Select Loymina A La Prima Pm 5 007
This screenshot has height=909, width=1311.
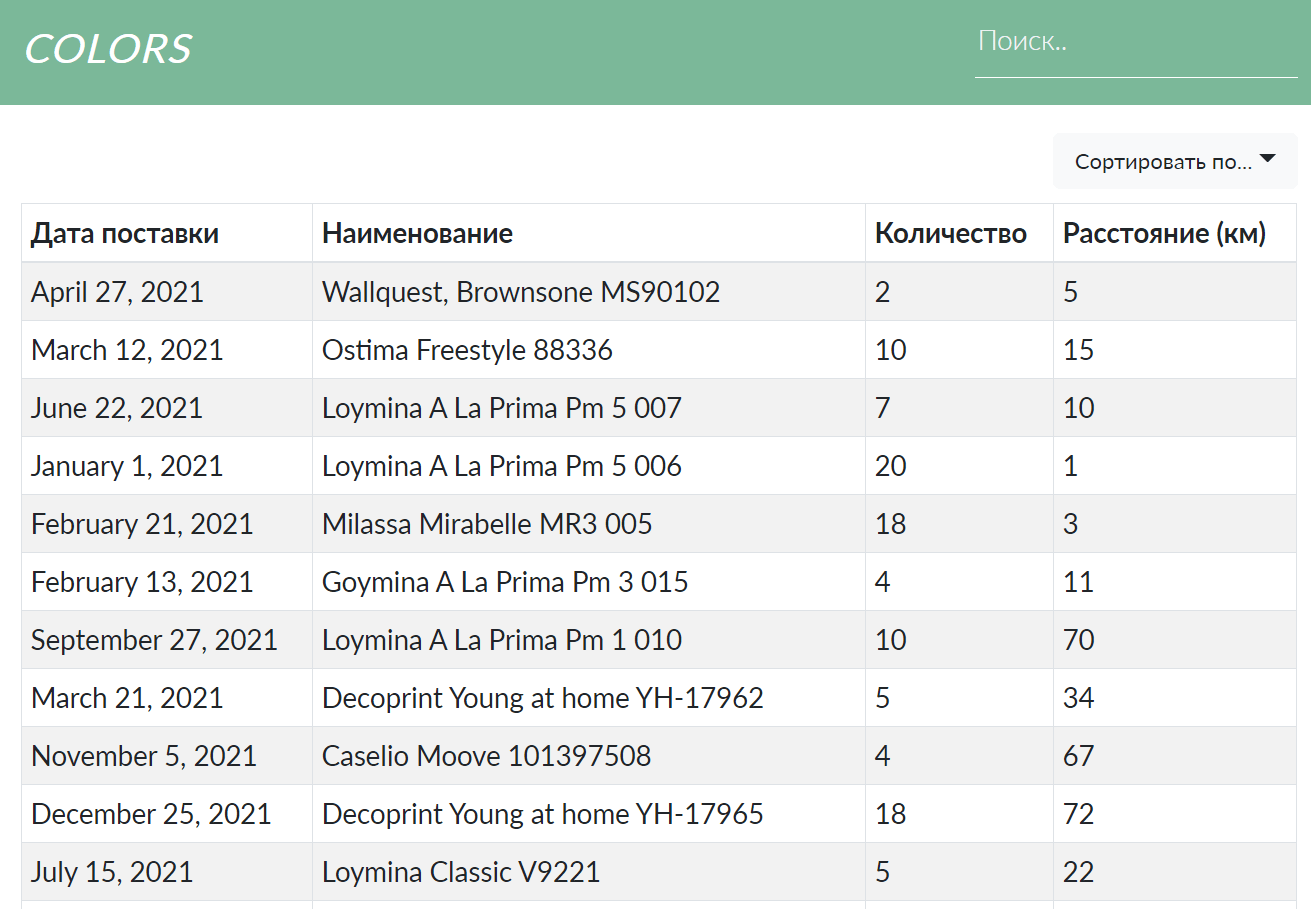coord(589,408)
